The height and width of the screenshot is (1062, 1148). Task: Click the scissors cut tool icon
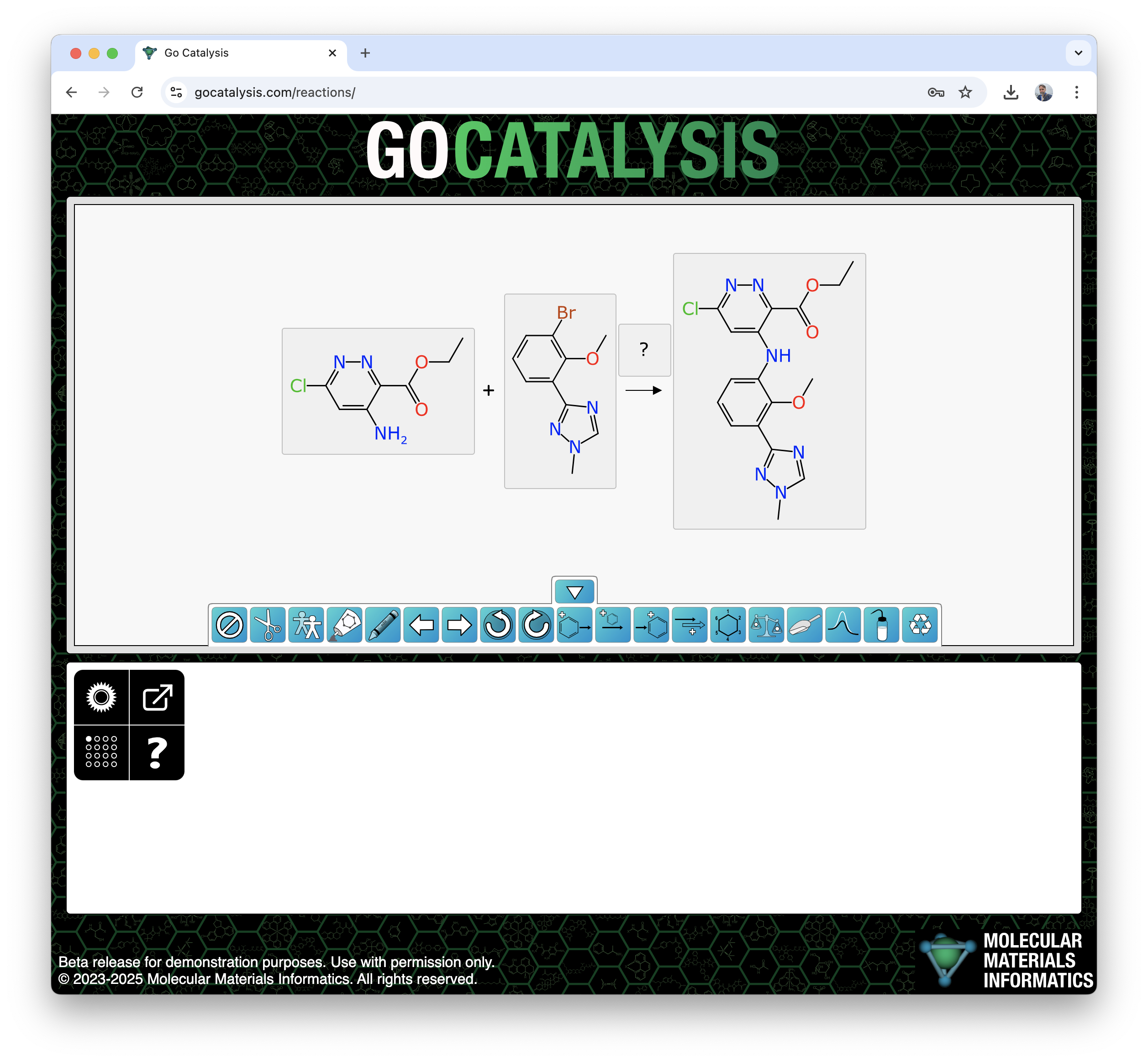267,625
